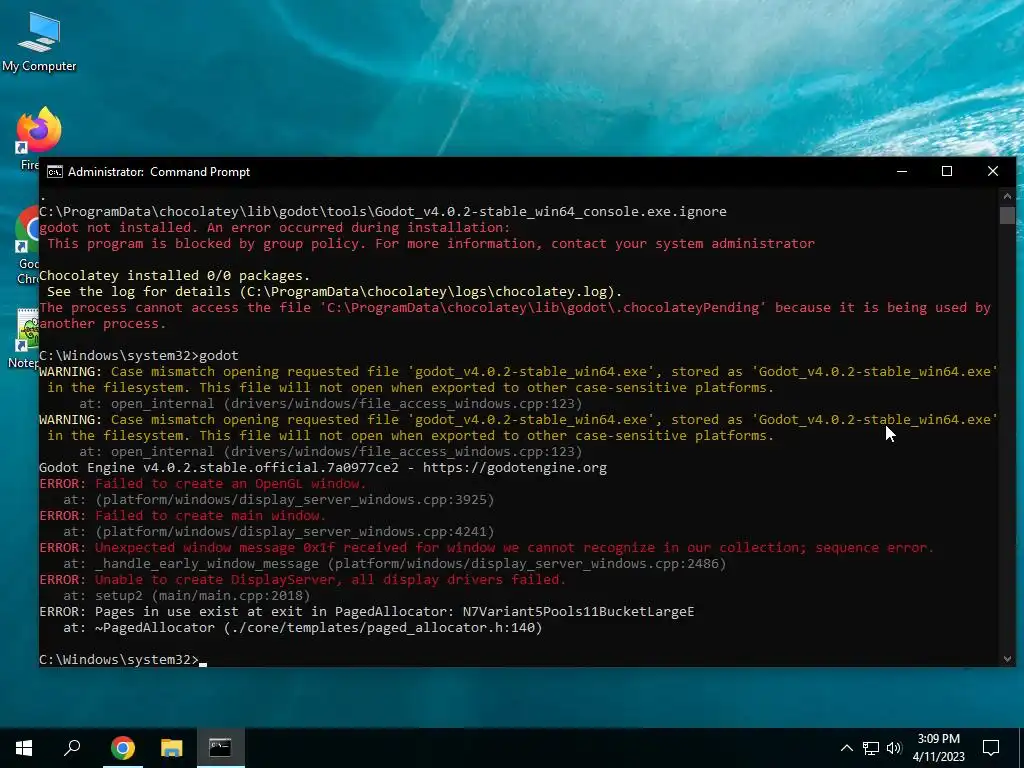Click the https://godotengine.org URL text
Viewport: 1024px width, 768px height.
pos(515,468)
